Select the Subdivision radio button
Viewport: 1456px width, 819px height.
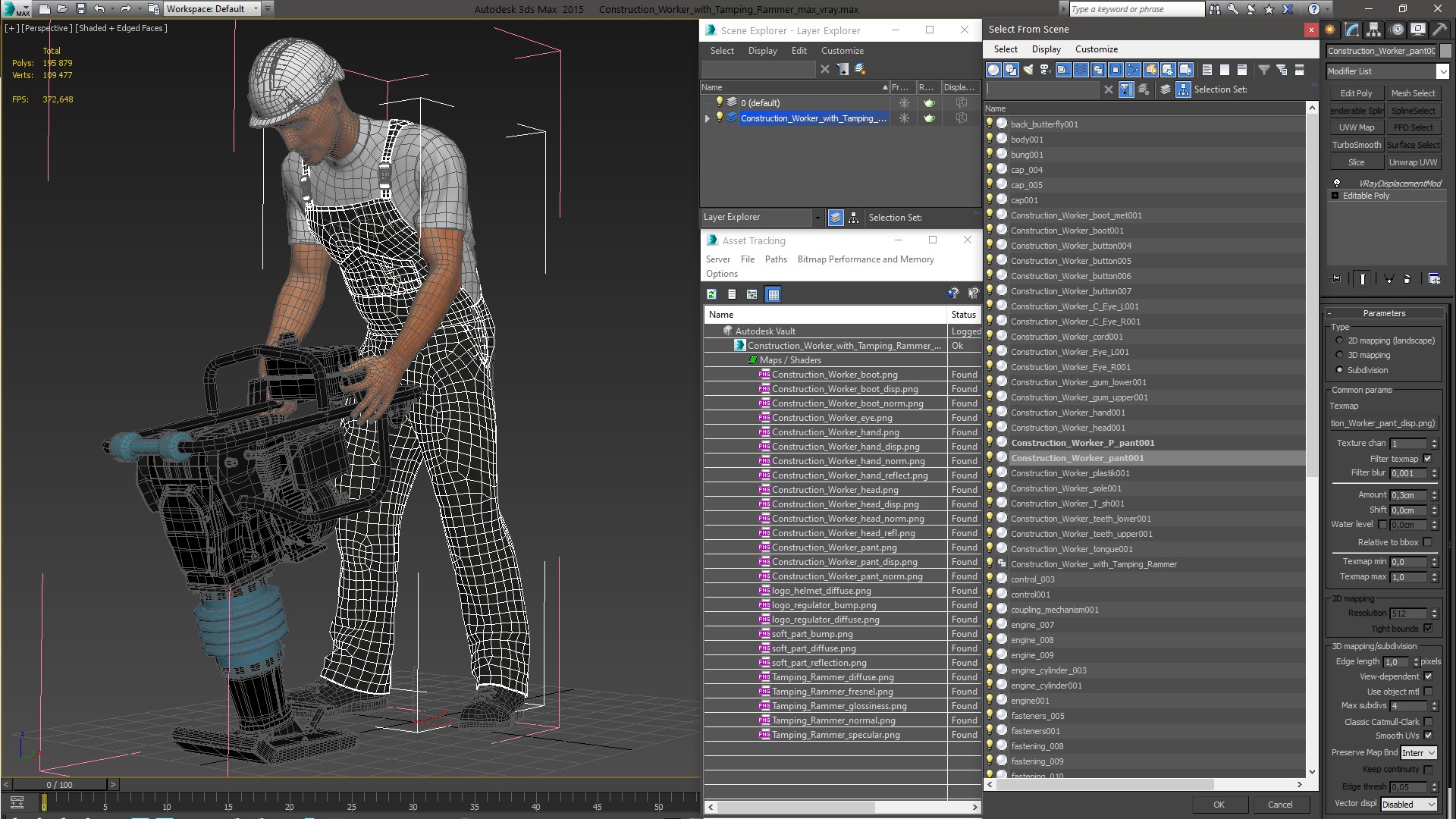[1339, 370]
